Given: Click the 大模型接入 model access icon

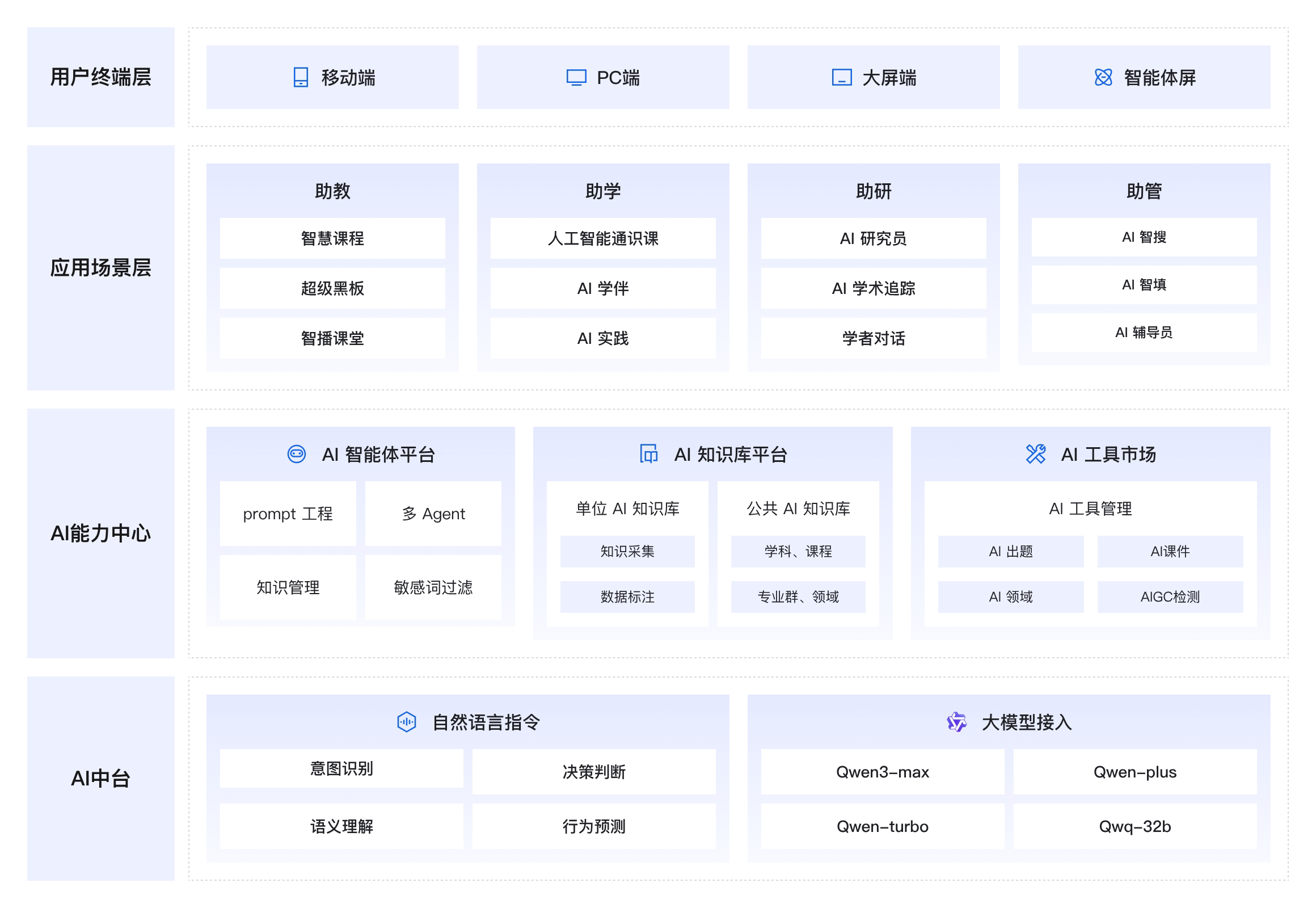Looking at the screenshot, I should [x=957, y=721].
